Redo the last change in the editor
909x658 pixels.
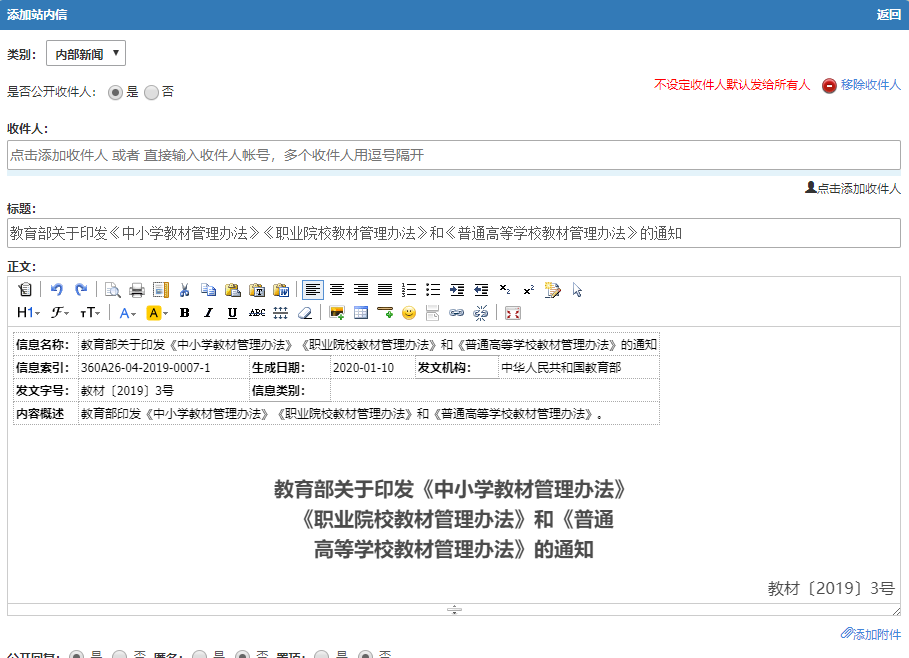[x=82, y=289]
